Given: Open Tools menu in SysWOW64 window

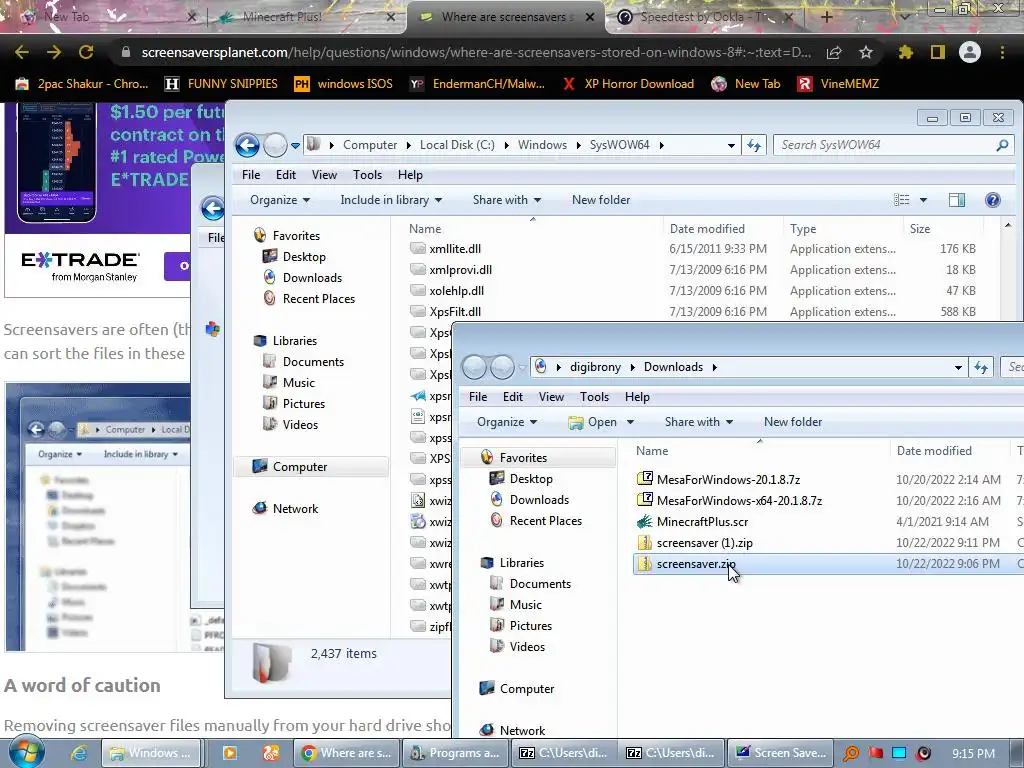Looking at the screenshot, I should tap(367, 174).
